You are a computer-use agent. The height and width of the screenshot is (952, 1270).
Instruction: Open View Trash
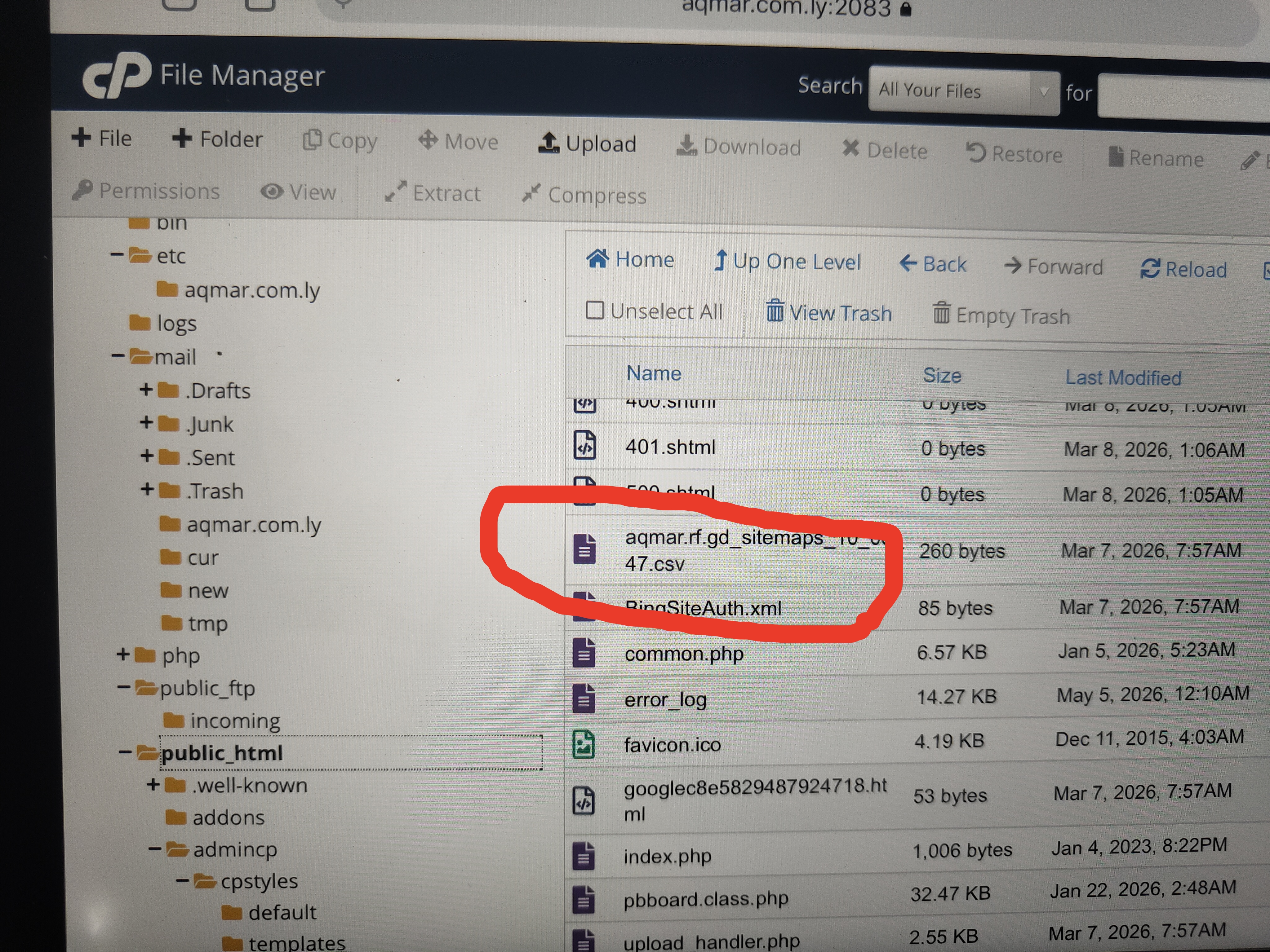pyautogui.click(x=829, y=313)
